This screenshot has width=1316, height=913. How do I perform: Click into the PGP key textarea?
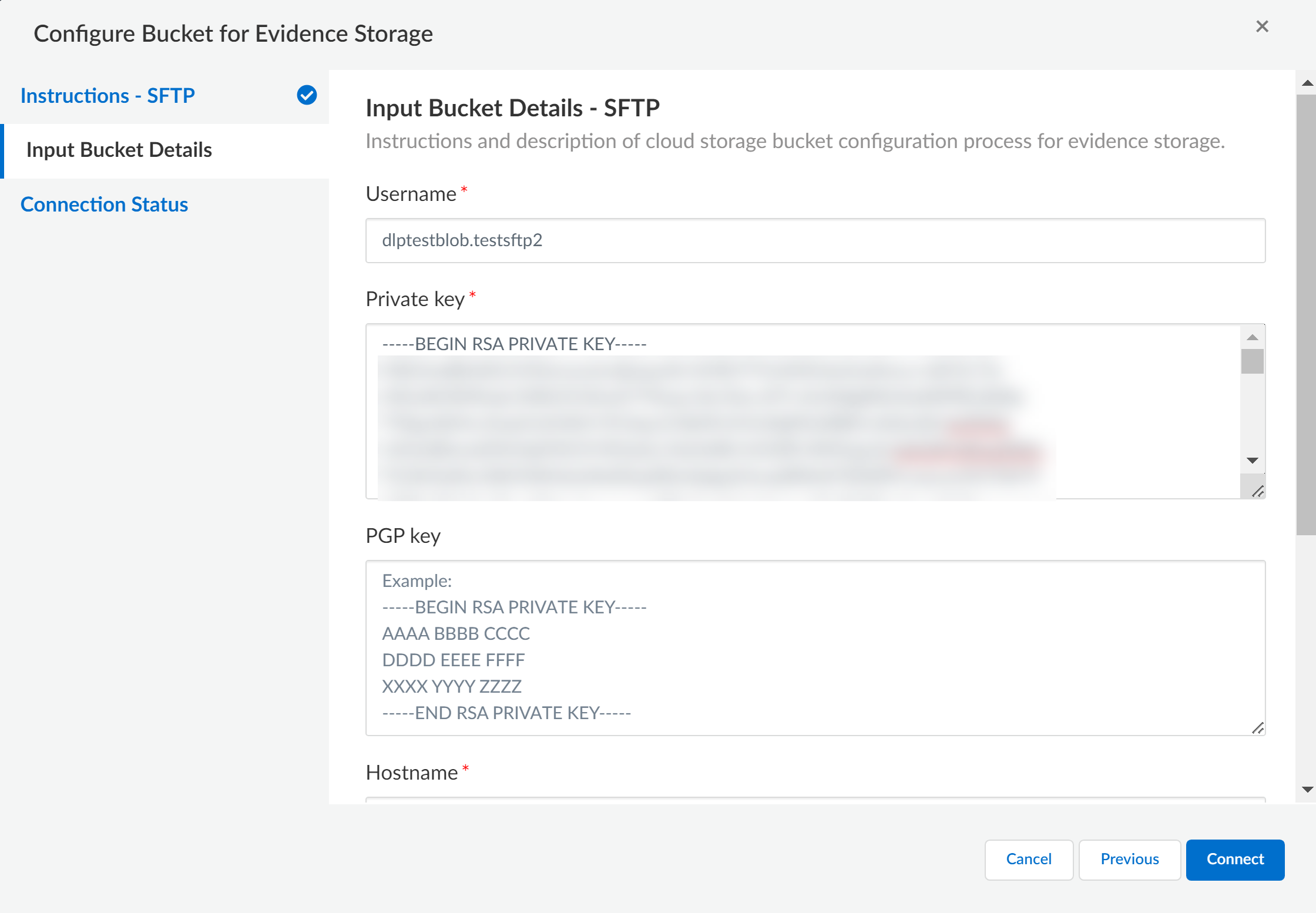[815, 647]
